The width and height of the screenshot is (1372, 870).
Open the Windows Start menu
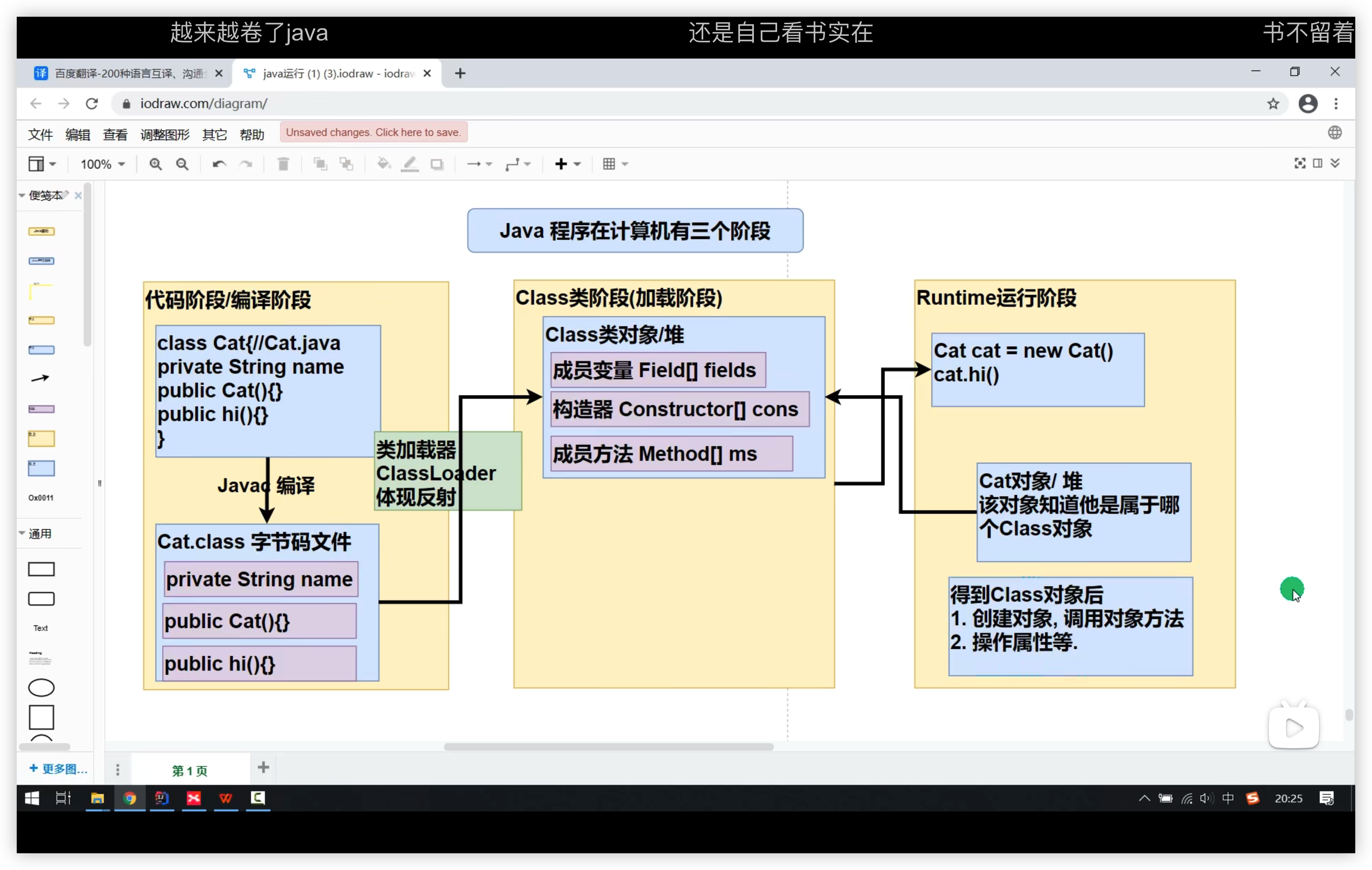click(32, 797)
